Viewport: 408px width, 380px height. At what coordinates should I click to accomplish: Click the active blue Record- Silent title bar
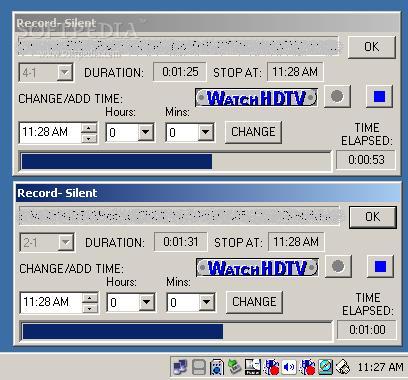pyautogui.click(x=208, y=193)
